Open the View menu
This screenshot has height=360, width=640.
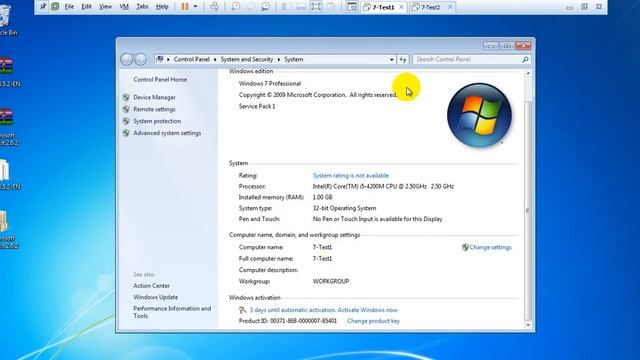(105, 7)
